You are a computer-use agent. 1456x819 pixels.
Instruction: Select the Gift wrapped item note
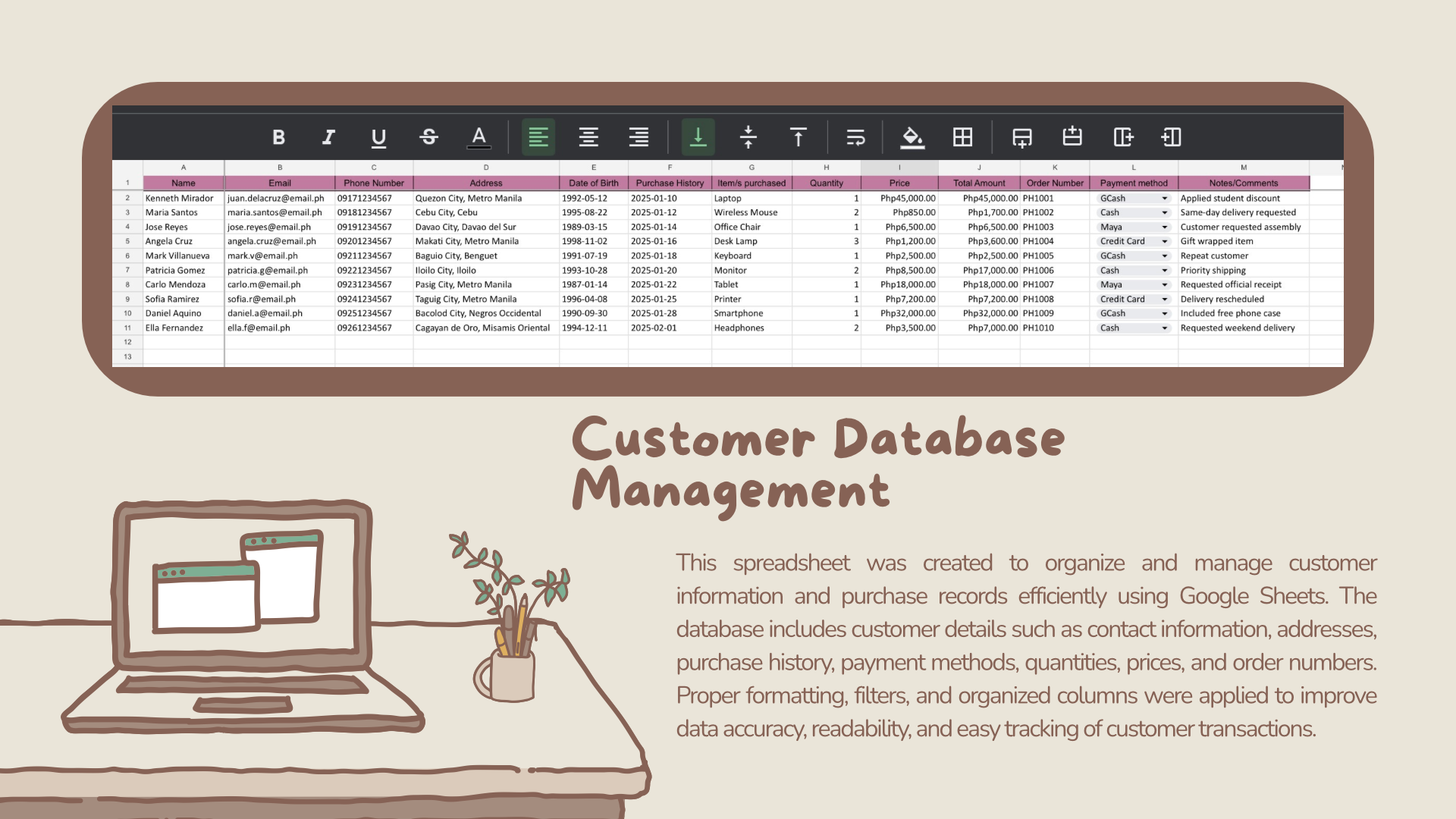(x=1244, y=242)
